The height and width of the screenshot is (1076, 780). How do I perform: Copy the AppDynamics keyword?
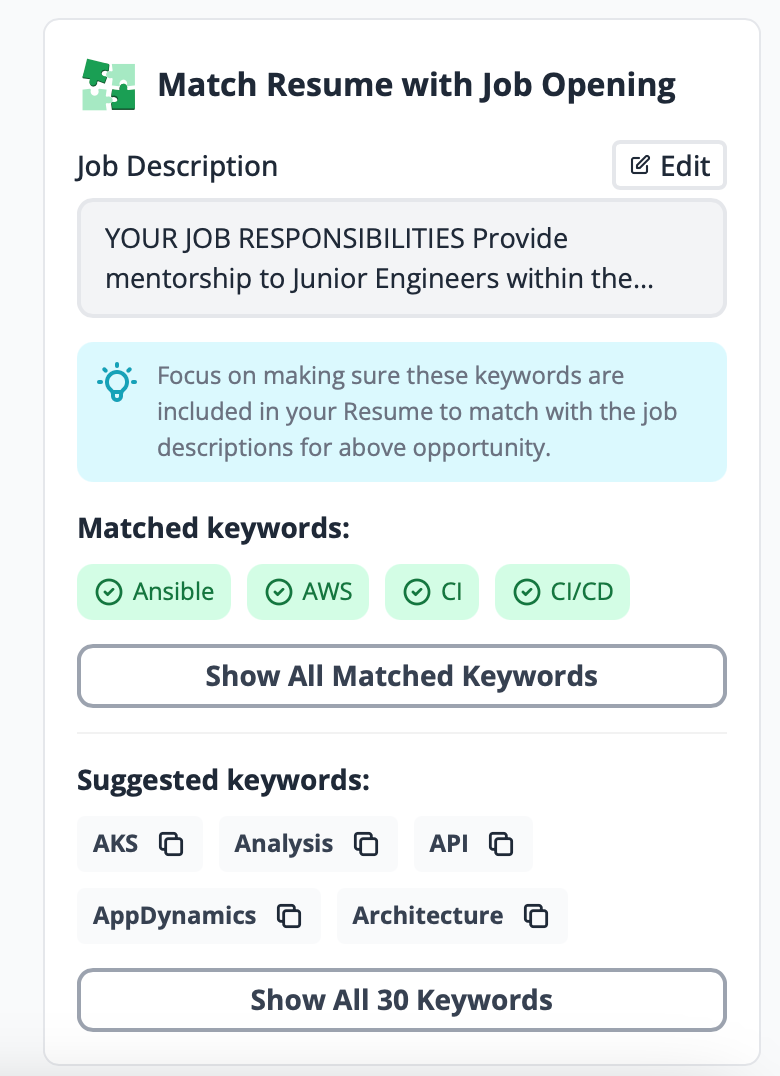point(289,916)
